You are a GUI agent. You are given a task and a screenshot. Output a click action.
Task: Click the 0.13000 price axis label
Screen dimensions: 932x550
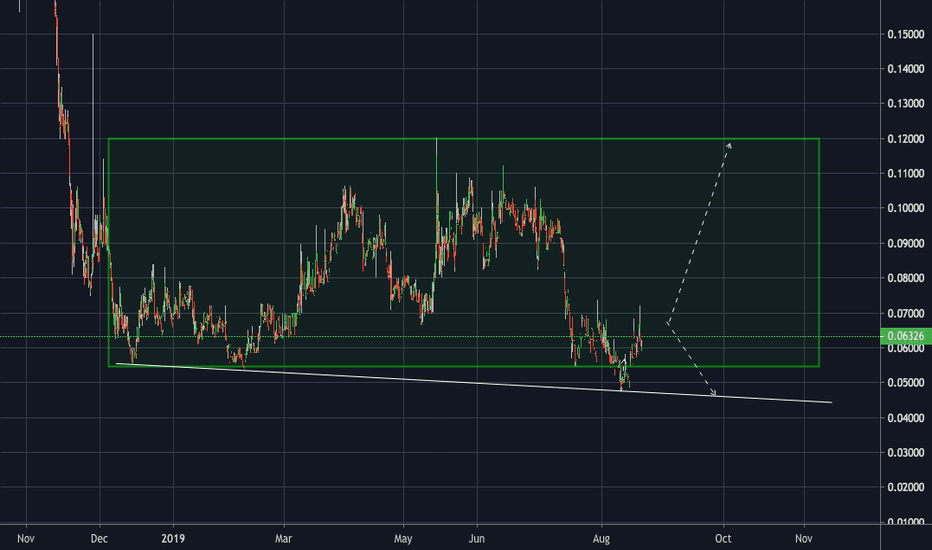pyautogui.click(x=906, y=103)
